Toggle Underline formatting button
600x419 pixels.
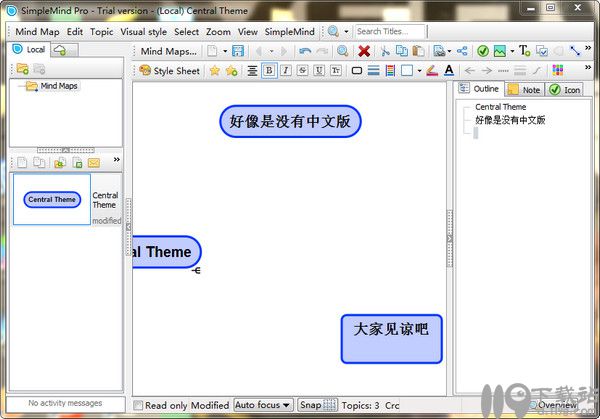[319, 70]
